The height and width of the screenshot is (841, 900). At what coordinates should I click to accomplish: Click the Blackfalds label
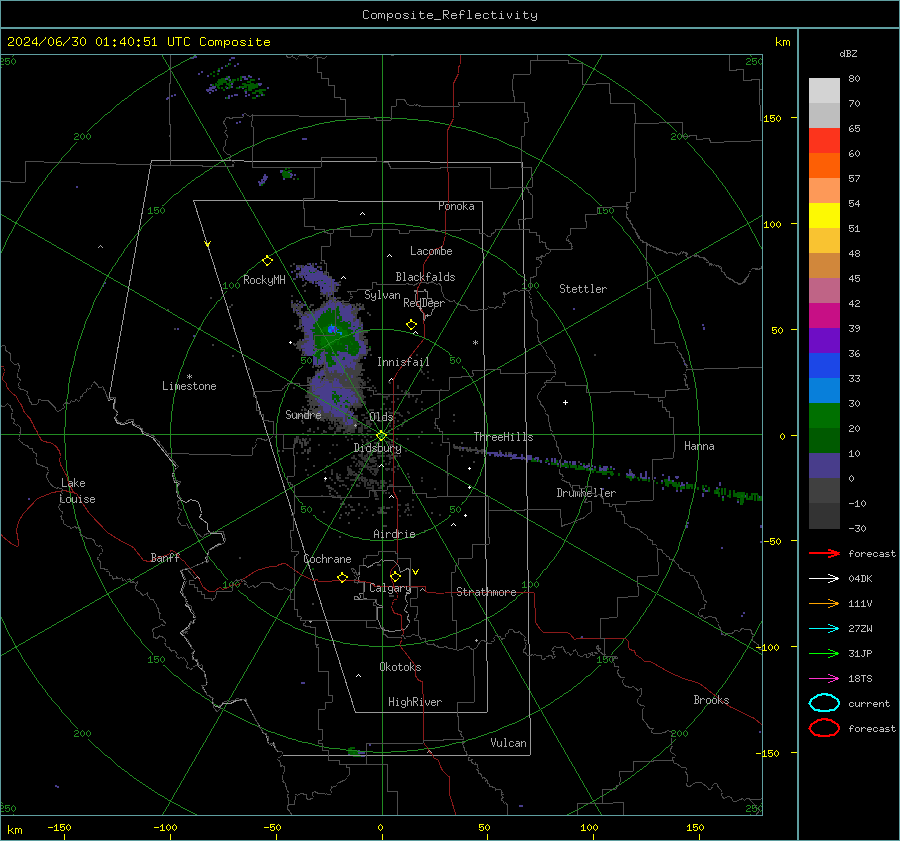point(425,277)
